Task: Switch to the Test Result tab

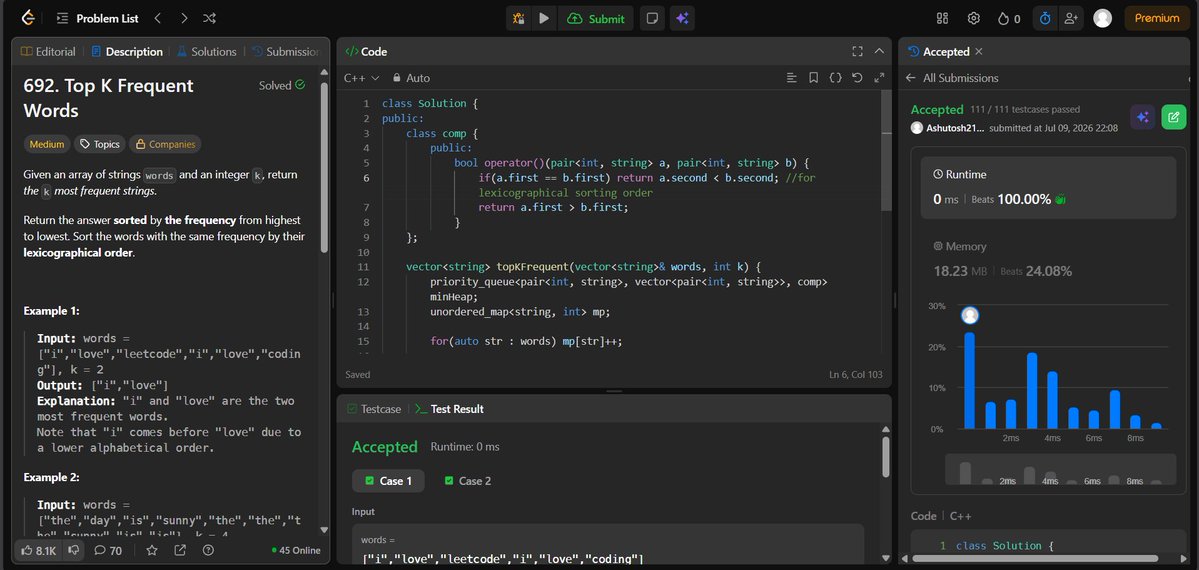Action: point(449,409)
